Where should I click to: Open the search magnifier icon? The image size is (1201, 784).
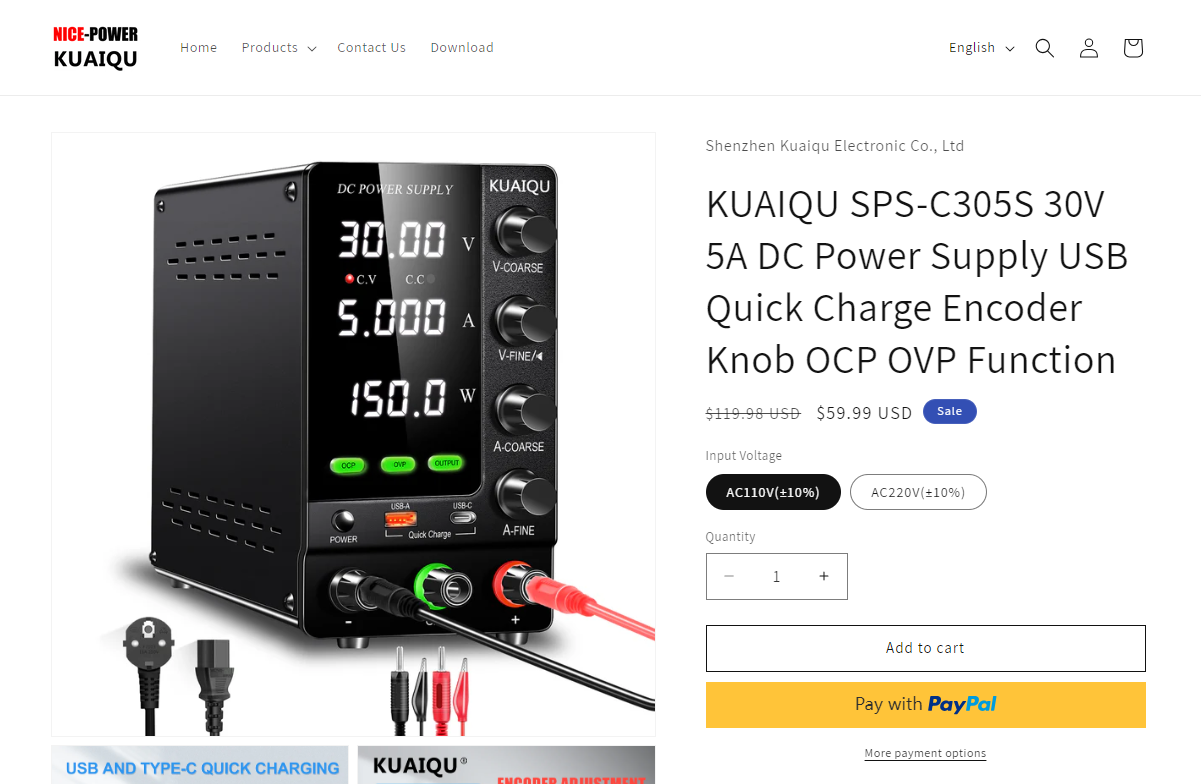tap(1045, 48)
